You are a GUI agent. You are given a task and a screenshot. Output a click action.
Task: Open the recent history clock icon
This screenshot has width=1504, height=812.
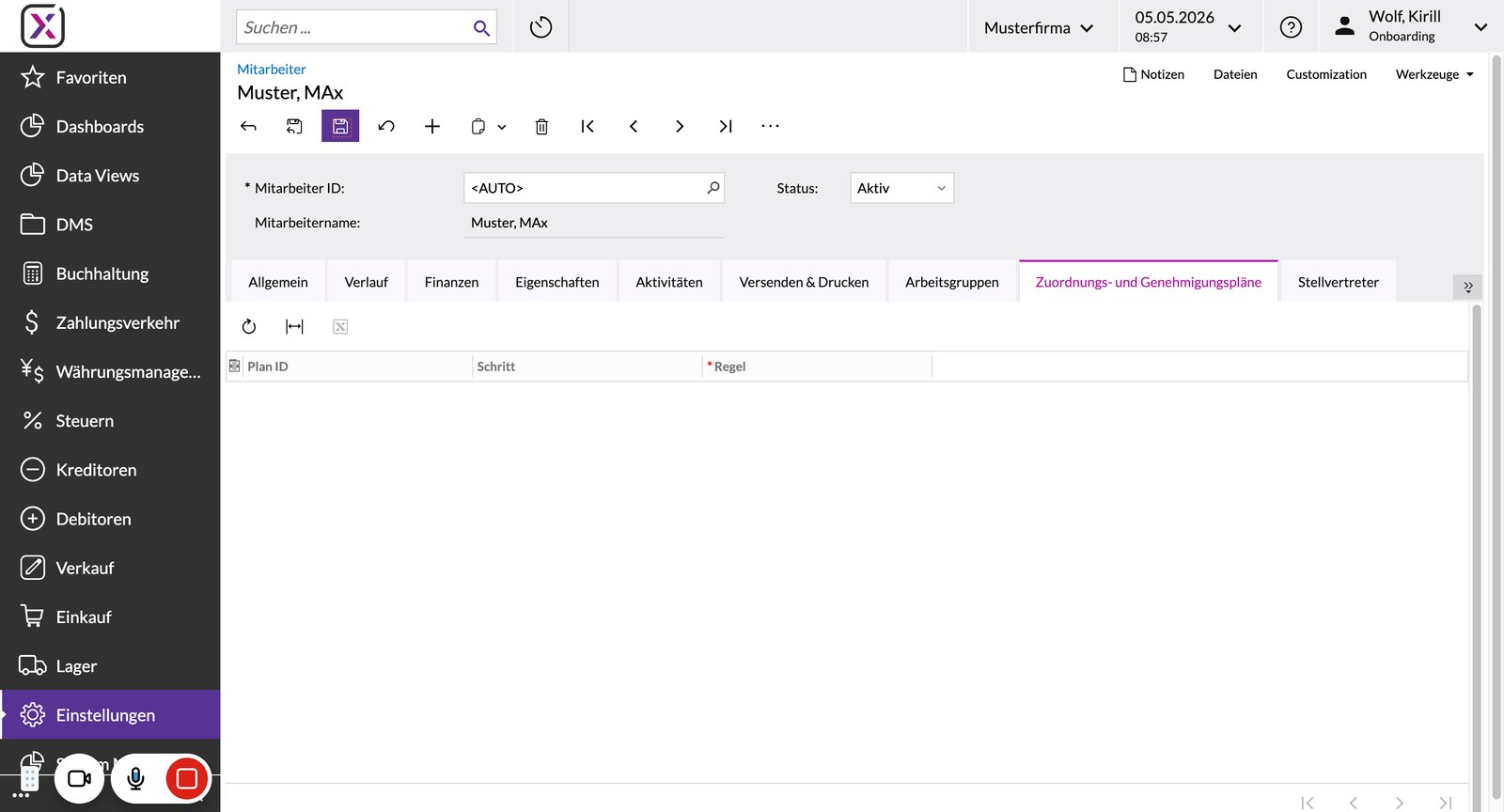click(x=540, y=27)
